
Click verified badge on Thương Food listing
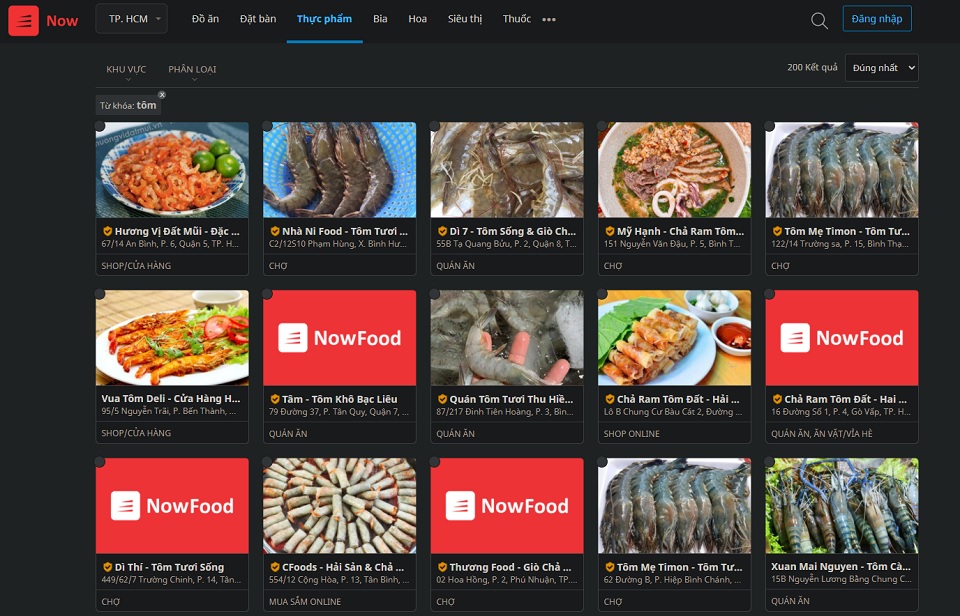pyautogui.click(x=442, y=567)
